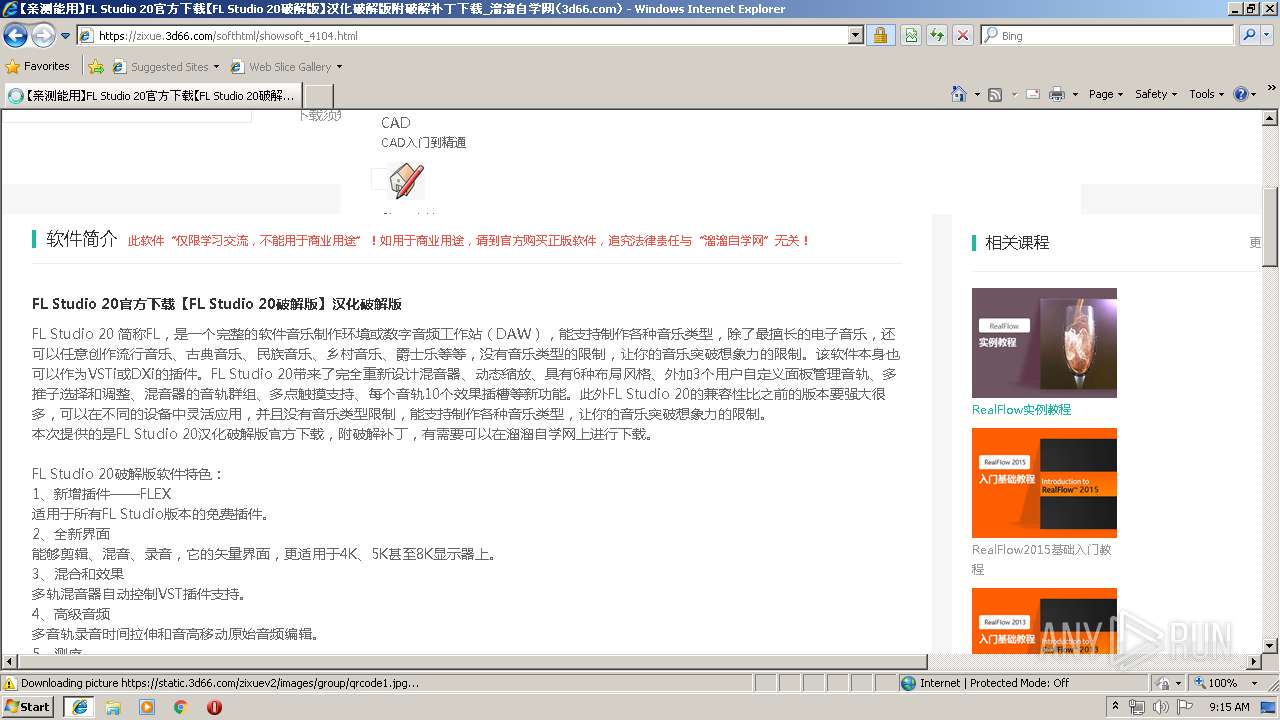Click the horizontal scrollbar left arrow

pyautogui.click(x=10, y=662)
